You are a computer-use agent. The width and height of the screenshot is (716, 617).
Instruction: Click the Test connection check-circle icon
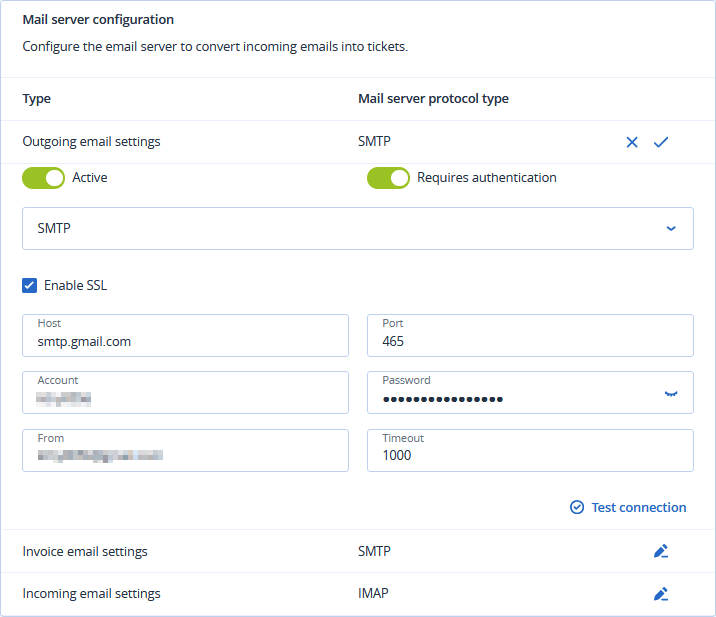[x=577, y=507]
